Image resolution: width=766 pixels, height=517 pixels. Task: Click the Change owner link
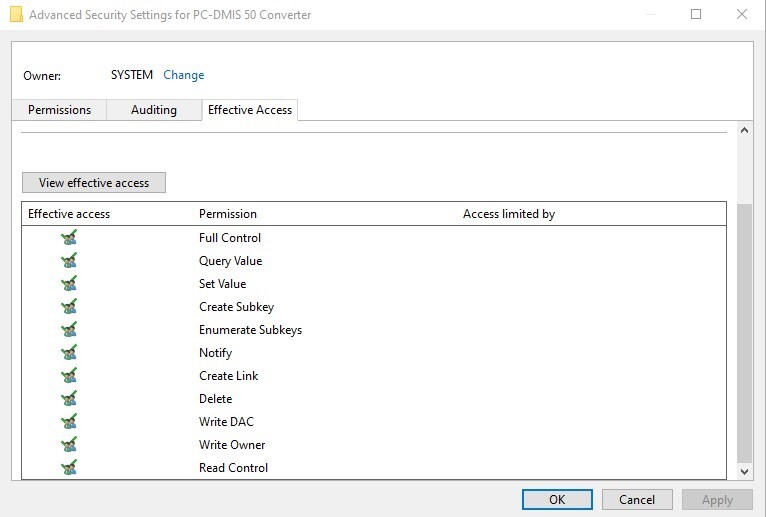click(x=184, y=75)
